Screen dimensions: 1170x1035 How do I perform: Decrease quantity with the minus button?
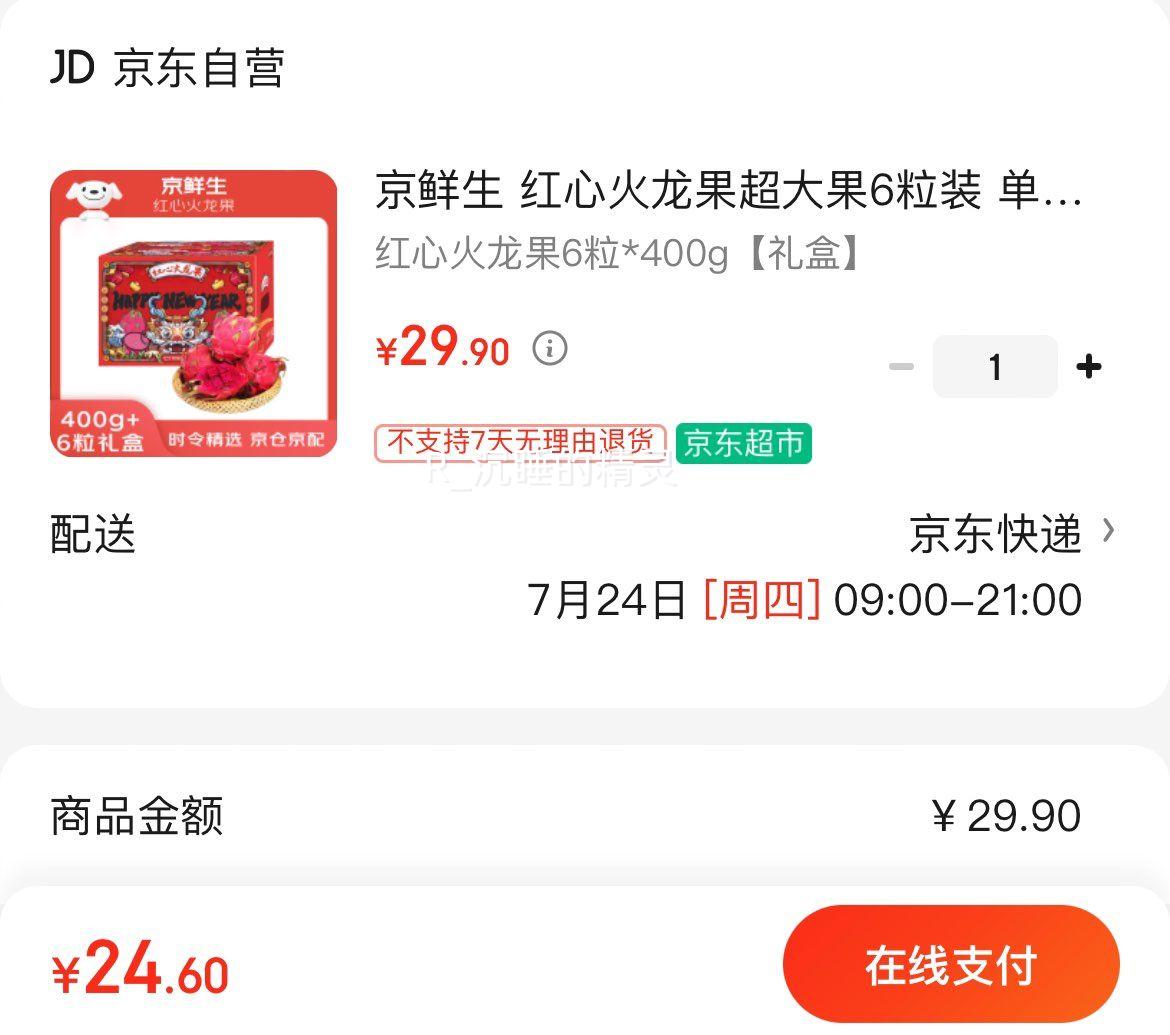901,366
